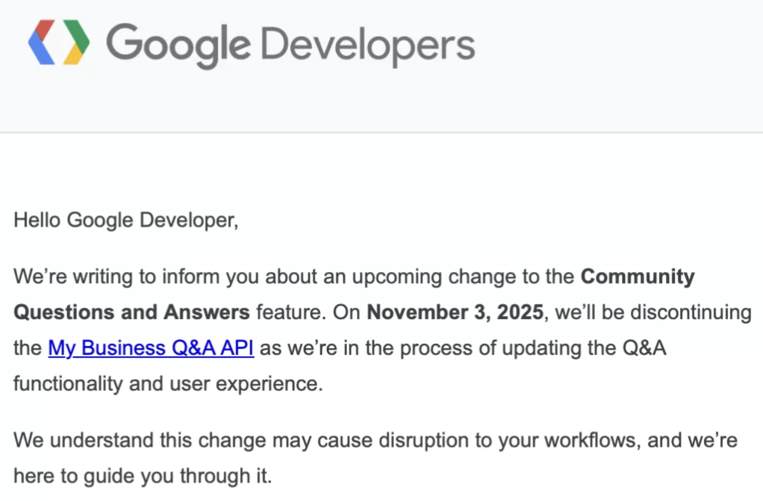Click the "Google" wordmark in the header
The image size is (763, 501).
[178, 45]
